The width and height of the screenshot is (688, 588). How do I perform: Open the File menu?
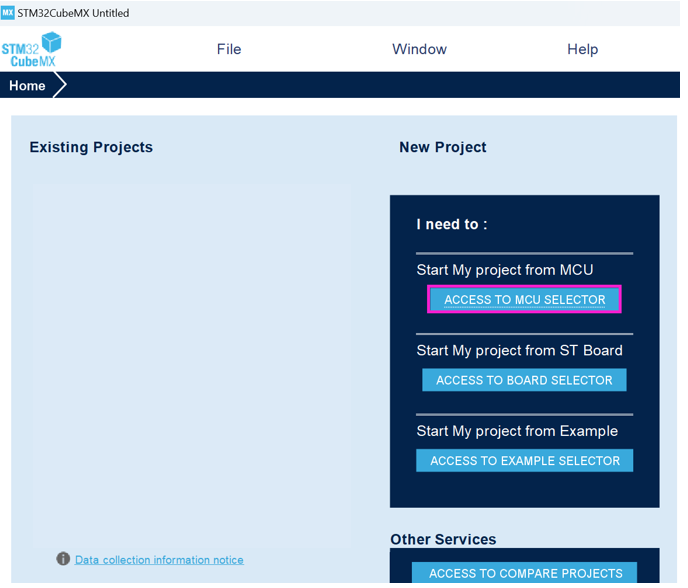(x=229, y=49)
